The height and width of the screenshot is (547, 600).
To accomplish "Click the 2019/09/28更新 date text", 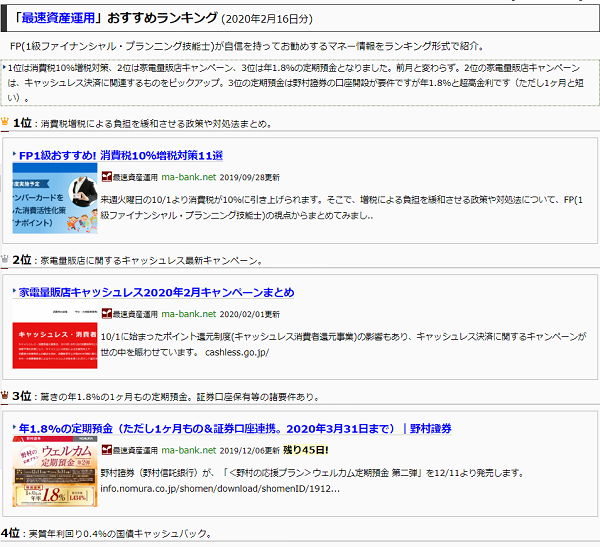I will (x=249, y=178).
